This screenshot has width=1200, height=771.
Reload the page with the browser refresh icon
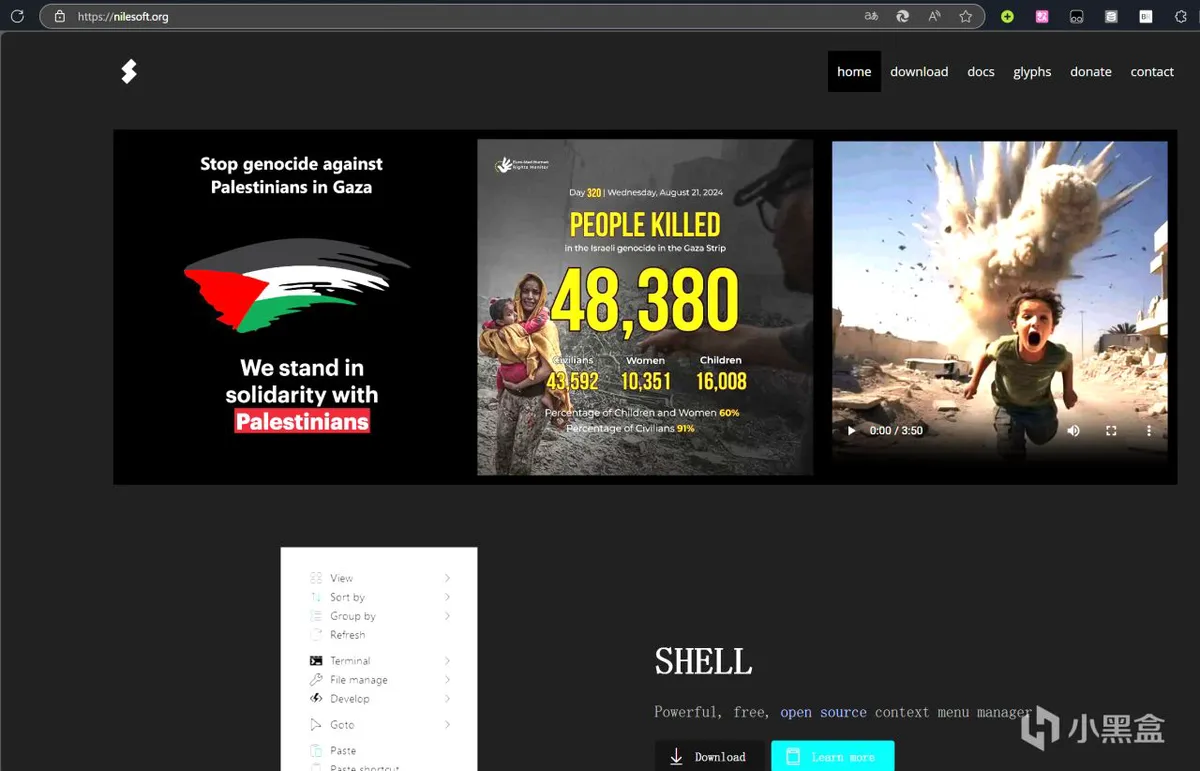[17, 16]
